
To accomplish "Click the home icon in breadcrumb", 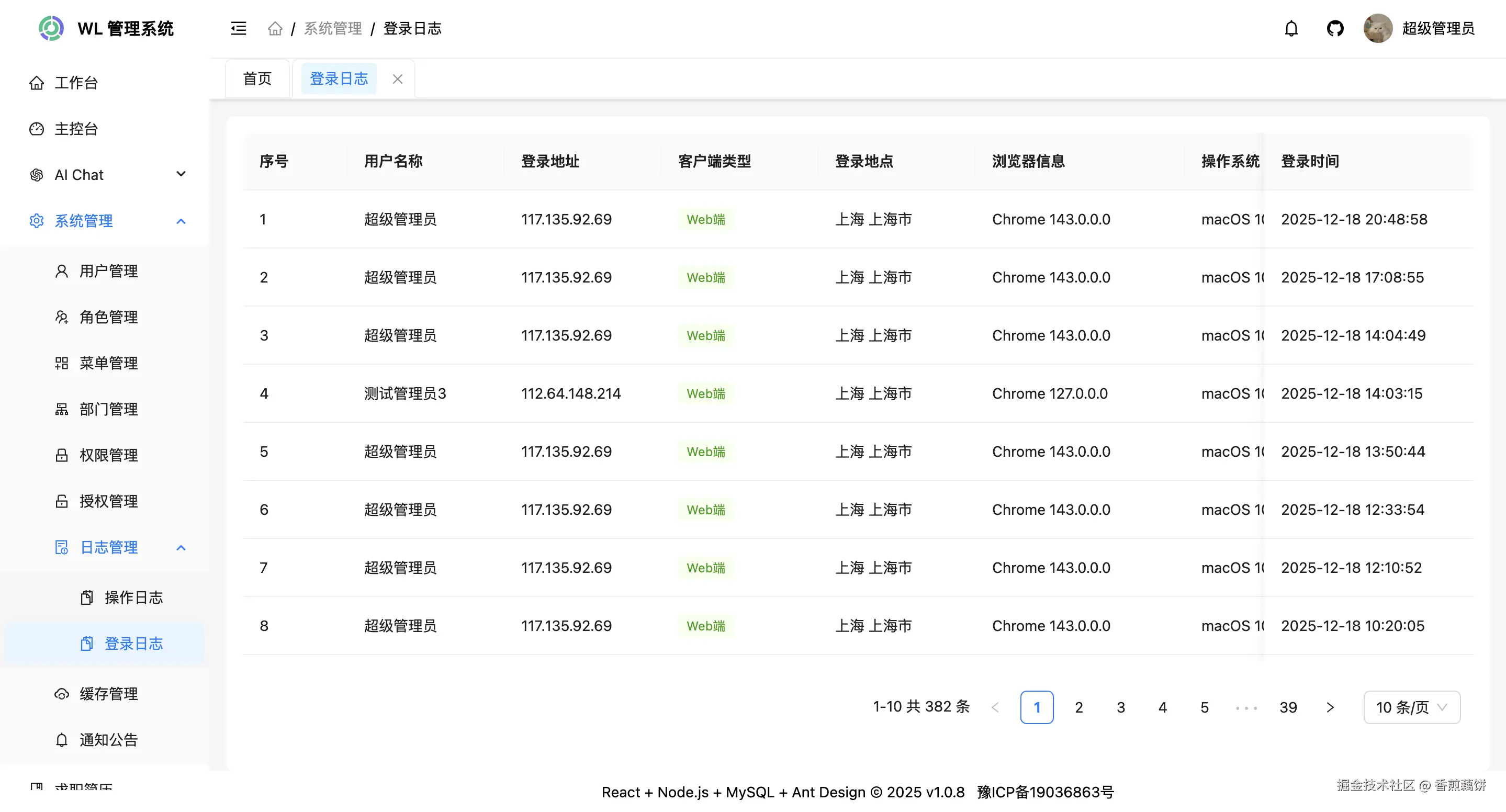I will [x=275, y=28].
